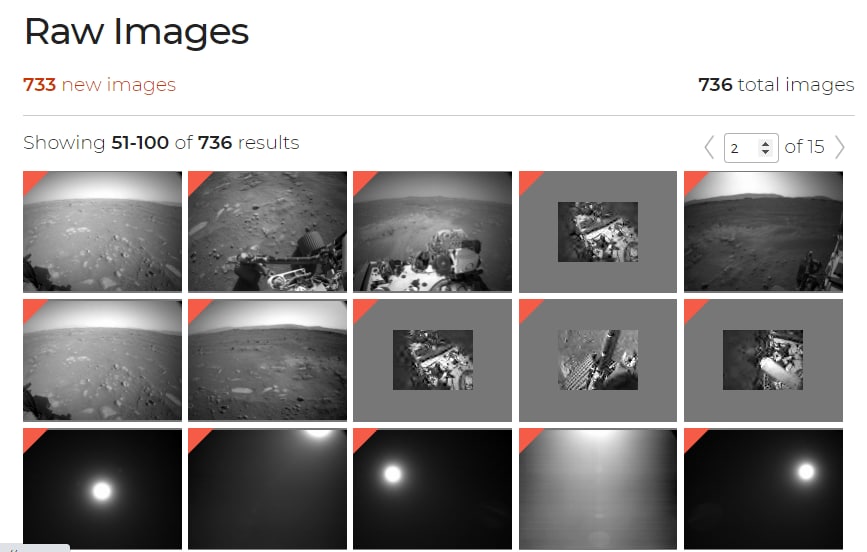Open small thumbnail with white cylinder on rover
Viewport: 867px width, 552px height.
click(x=763, y=360)
